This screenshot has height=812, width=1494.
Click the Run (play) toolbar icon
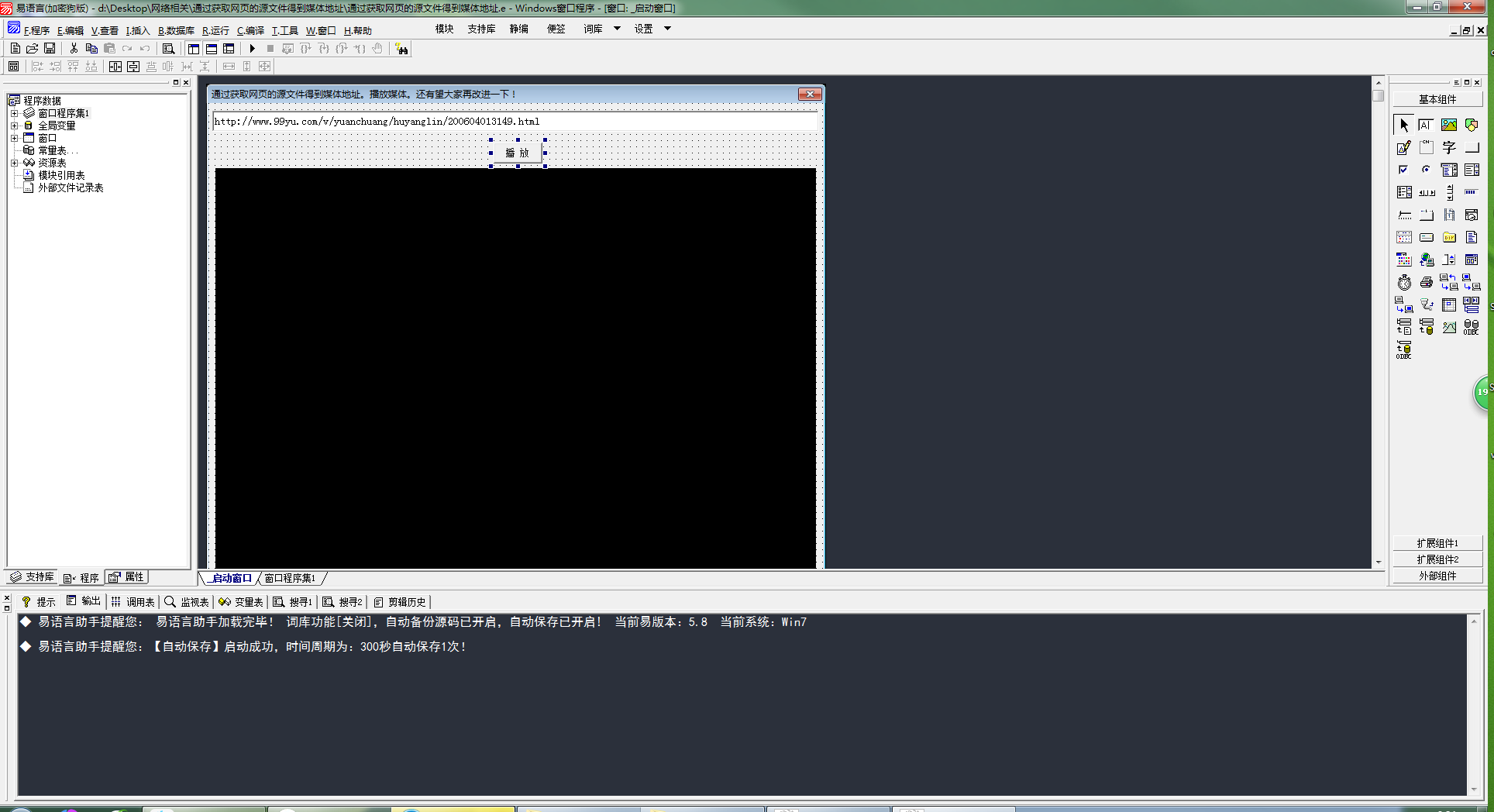point(252,49)
